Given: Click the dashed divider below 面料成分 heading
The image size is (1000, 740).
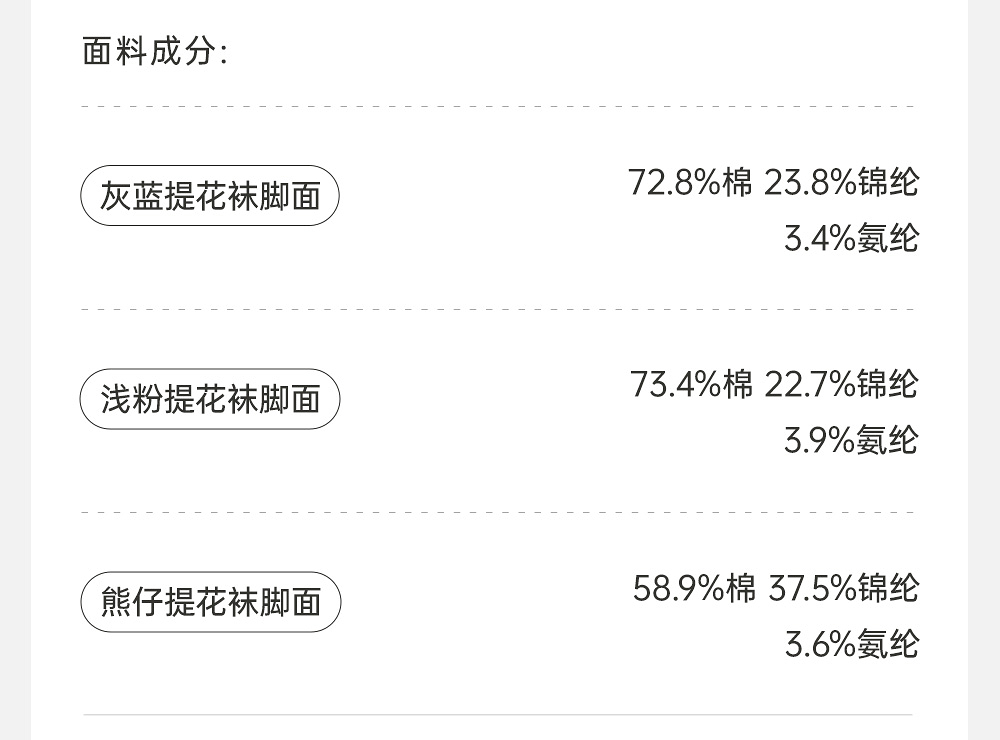Looking at the screenshot, I should [498, 106].
